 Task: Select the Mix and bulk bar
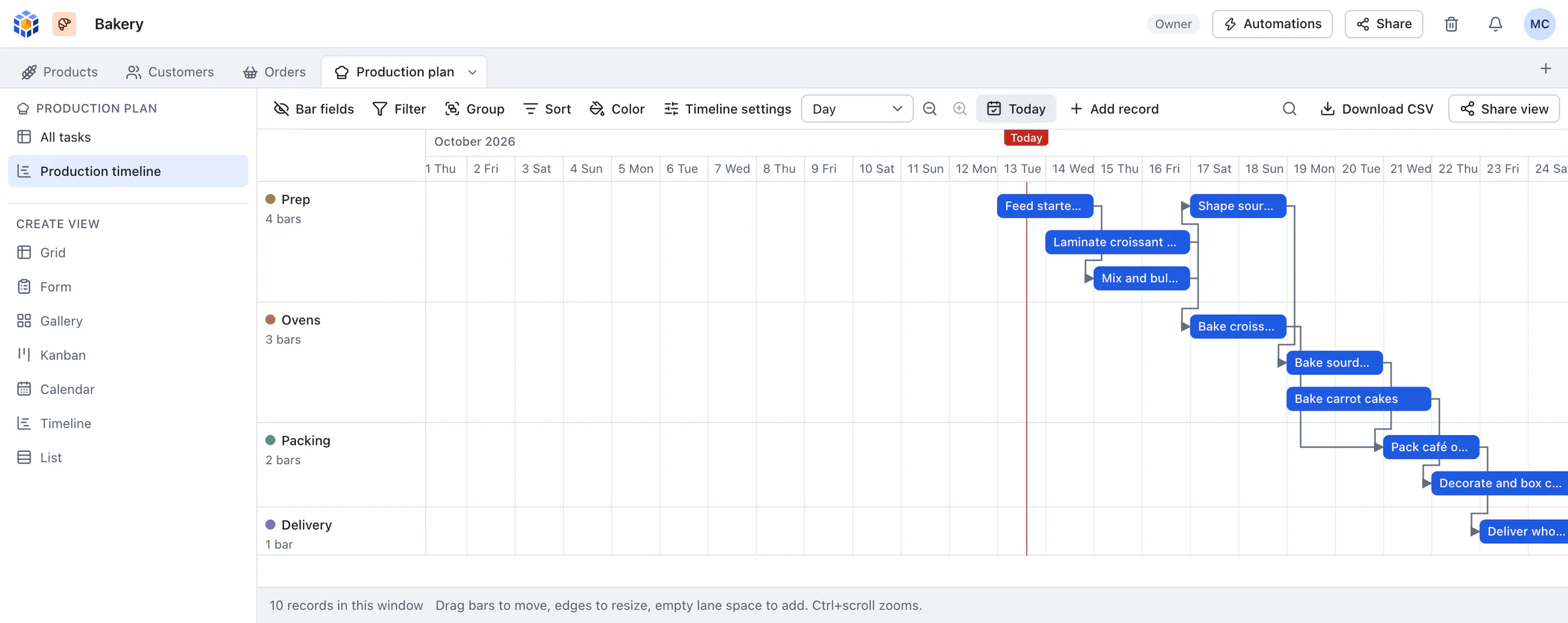(1141, 278)
